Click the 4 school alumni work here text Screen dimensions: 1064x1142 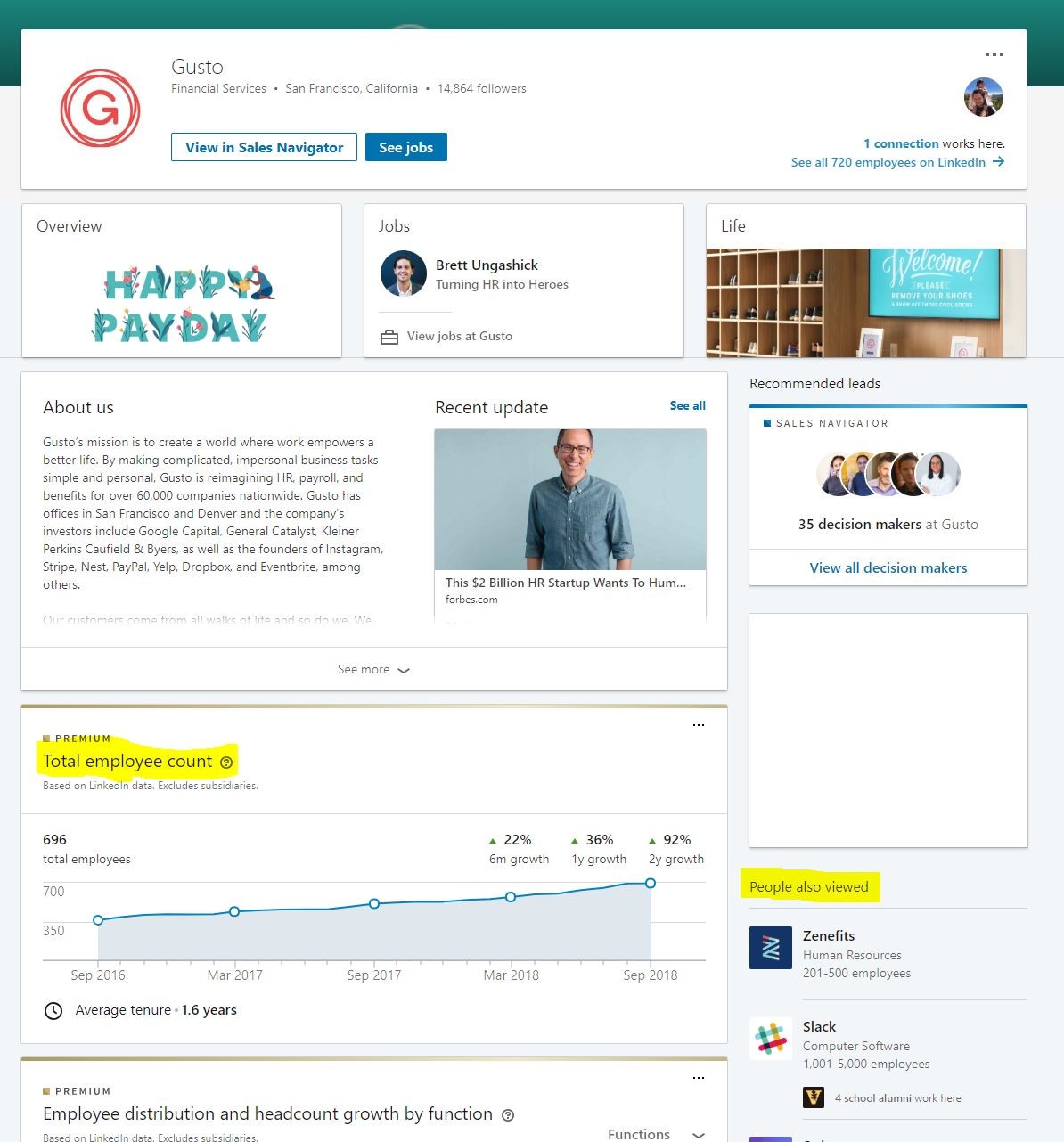click(x=898, y=1098)
